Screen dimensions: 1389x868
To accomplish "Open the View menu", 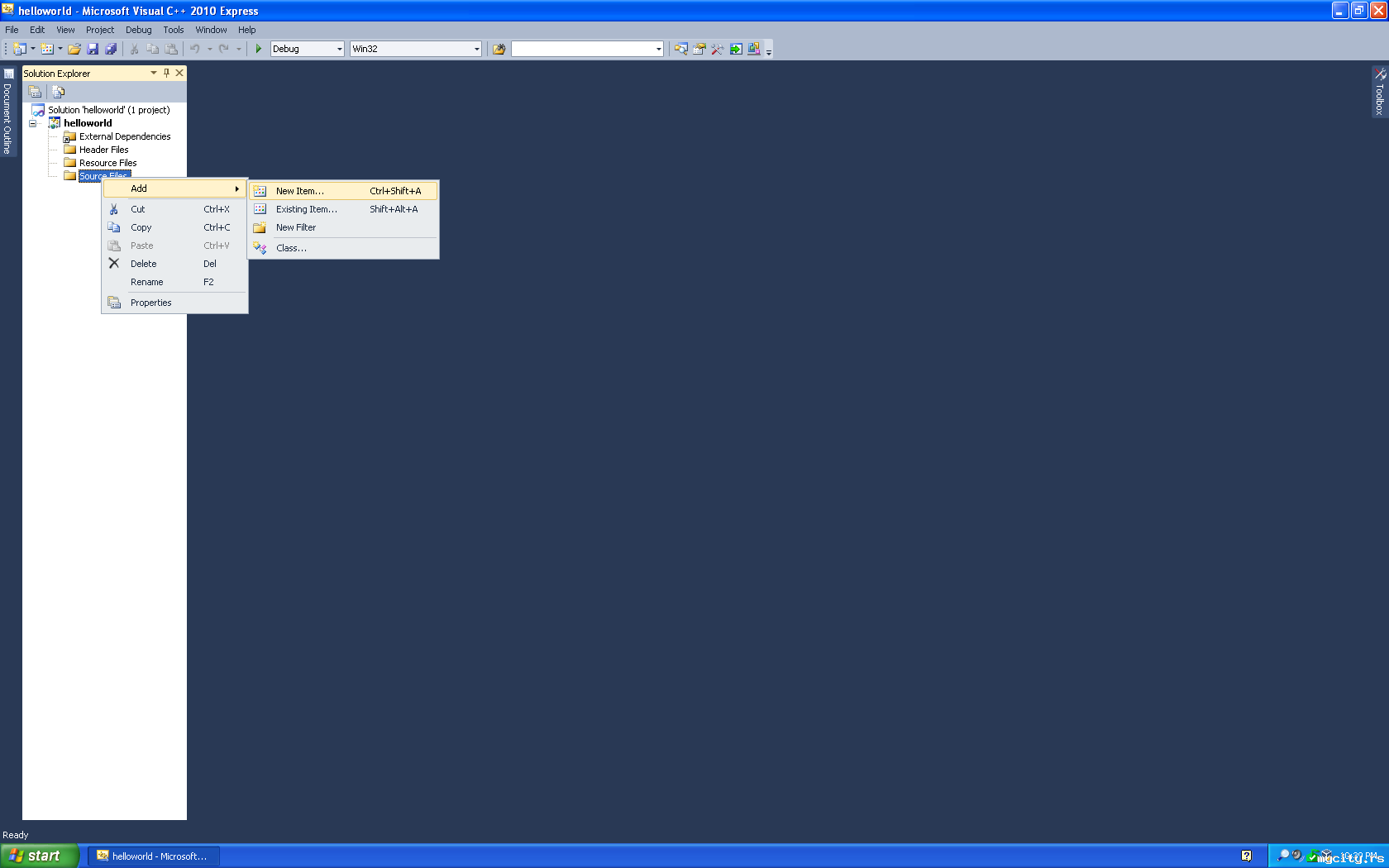I will click(x=65, y=30).
